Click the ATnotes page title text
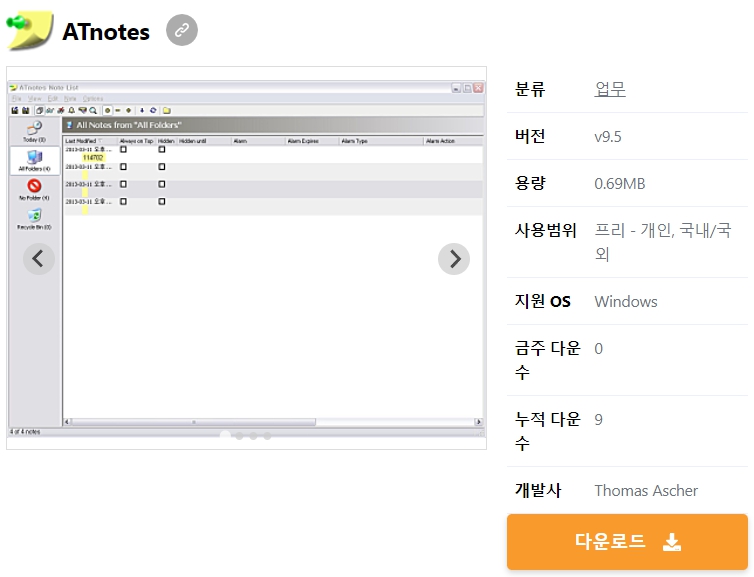Image resolution: width=754 pixels, height=577 pixels. 106,32
